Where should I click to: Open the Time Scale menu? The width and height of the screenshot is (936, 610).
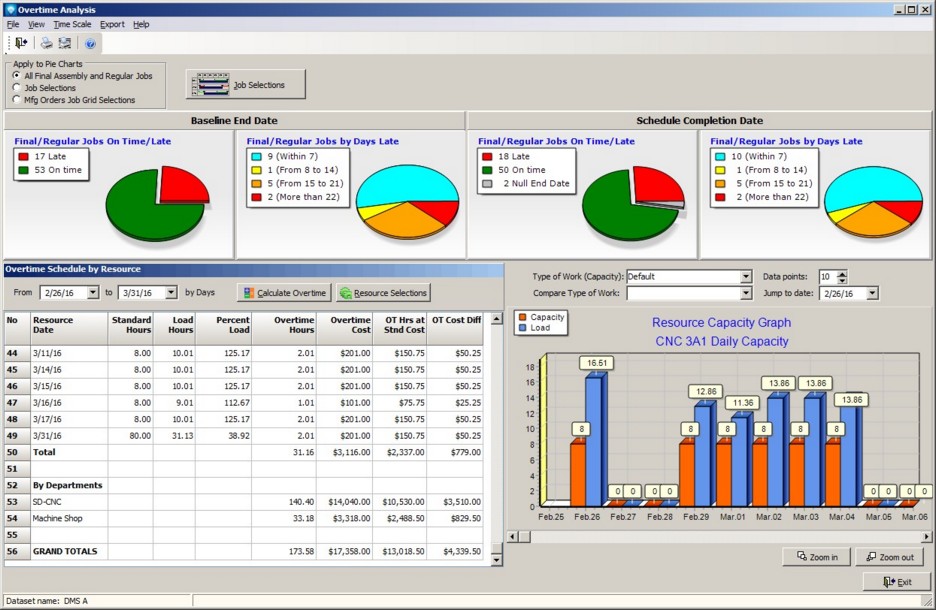[x=72, y=24]
